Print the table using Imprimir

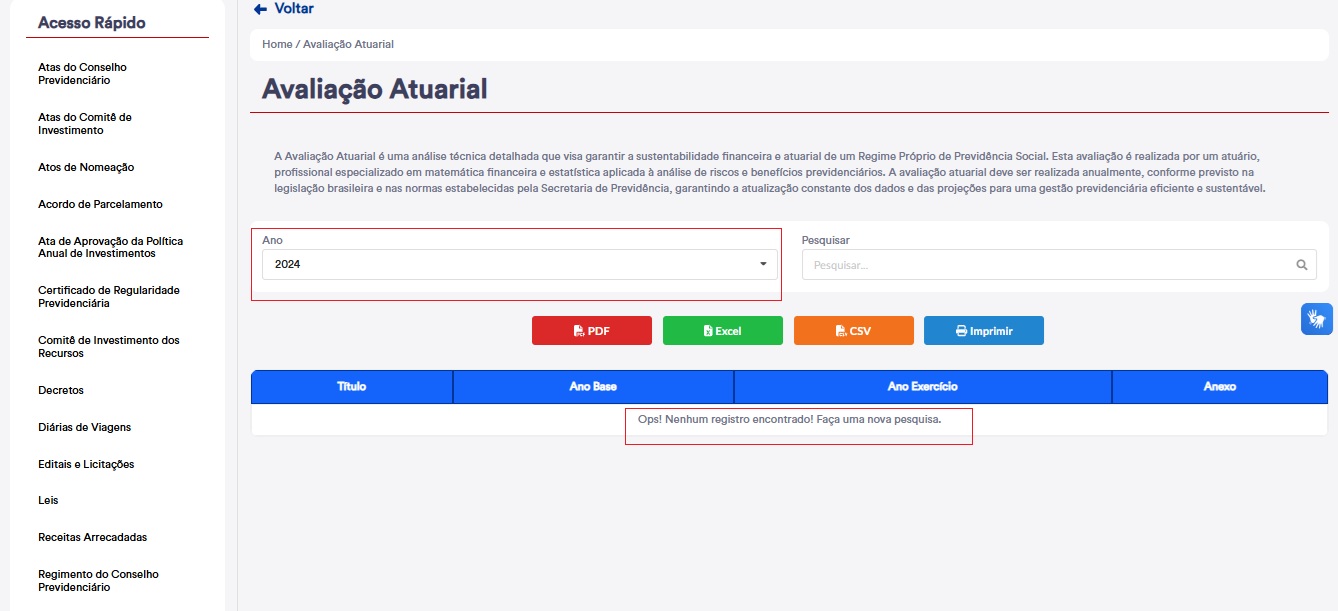point(983,331)
